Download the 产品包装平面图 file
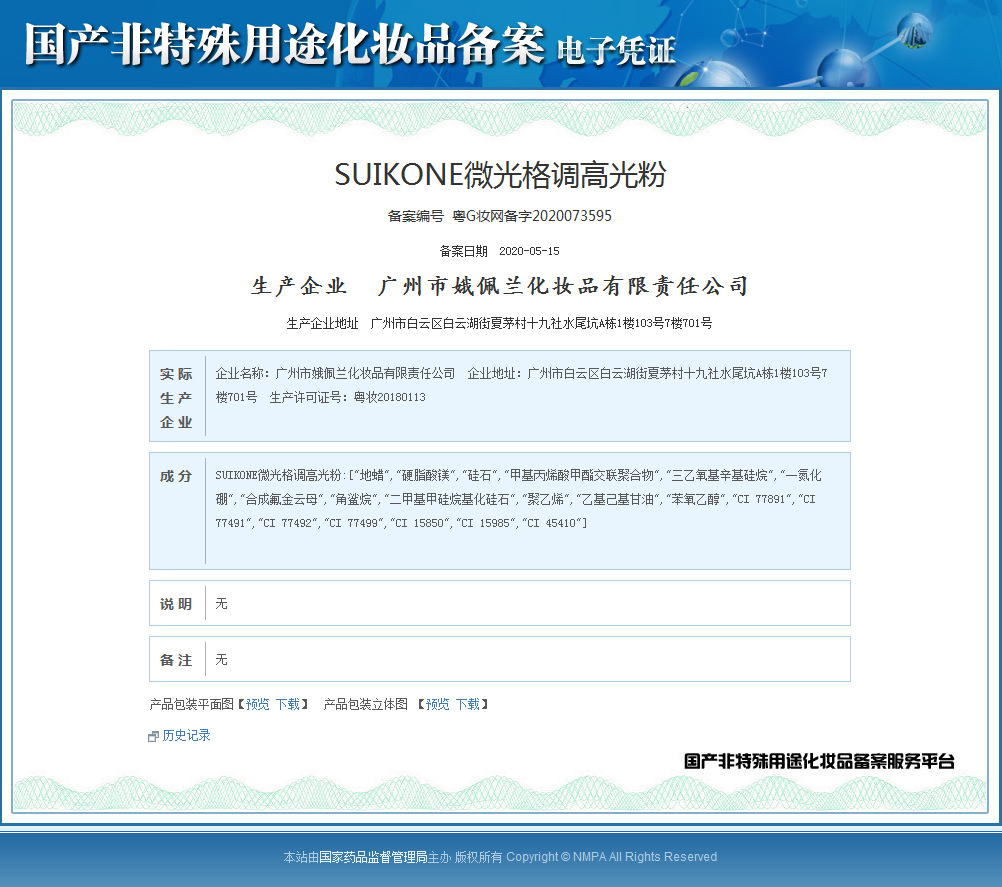This screenshot has width=1002, height=887. coord(287,704)
